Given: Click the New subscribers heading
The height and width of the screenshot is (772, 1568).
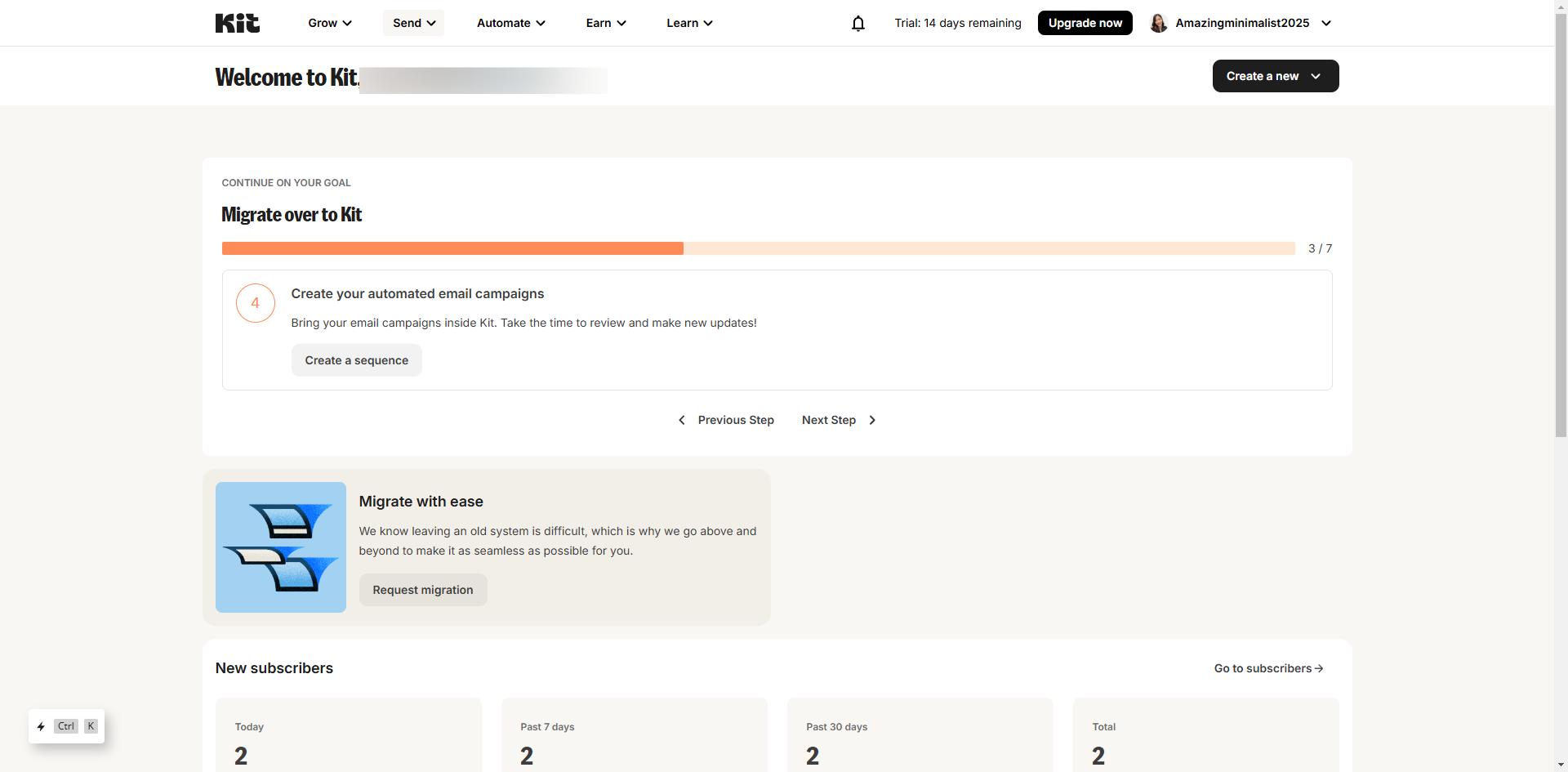Looking at the screenshot, I should pyautogui.click(x=274, y=668).
